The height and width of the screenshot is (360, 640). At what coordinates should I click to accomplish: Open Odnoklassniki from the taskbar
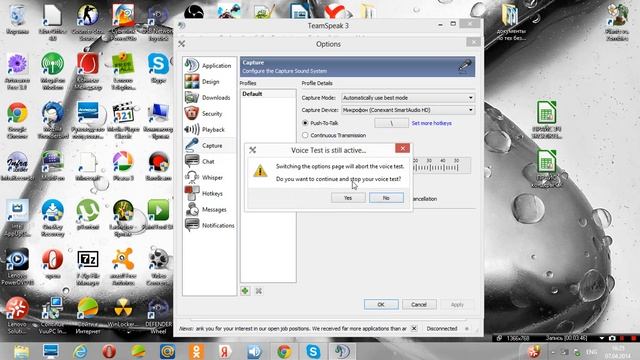click(x=196, y=351)
